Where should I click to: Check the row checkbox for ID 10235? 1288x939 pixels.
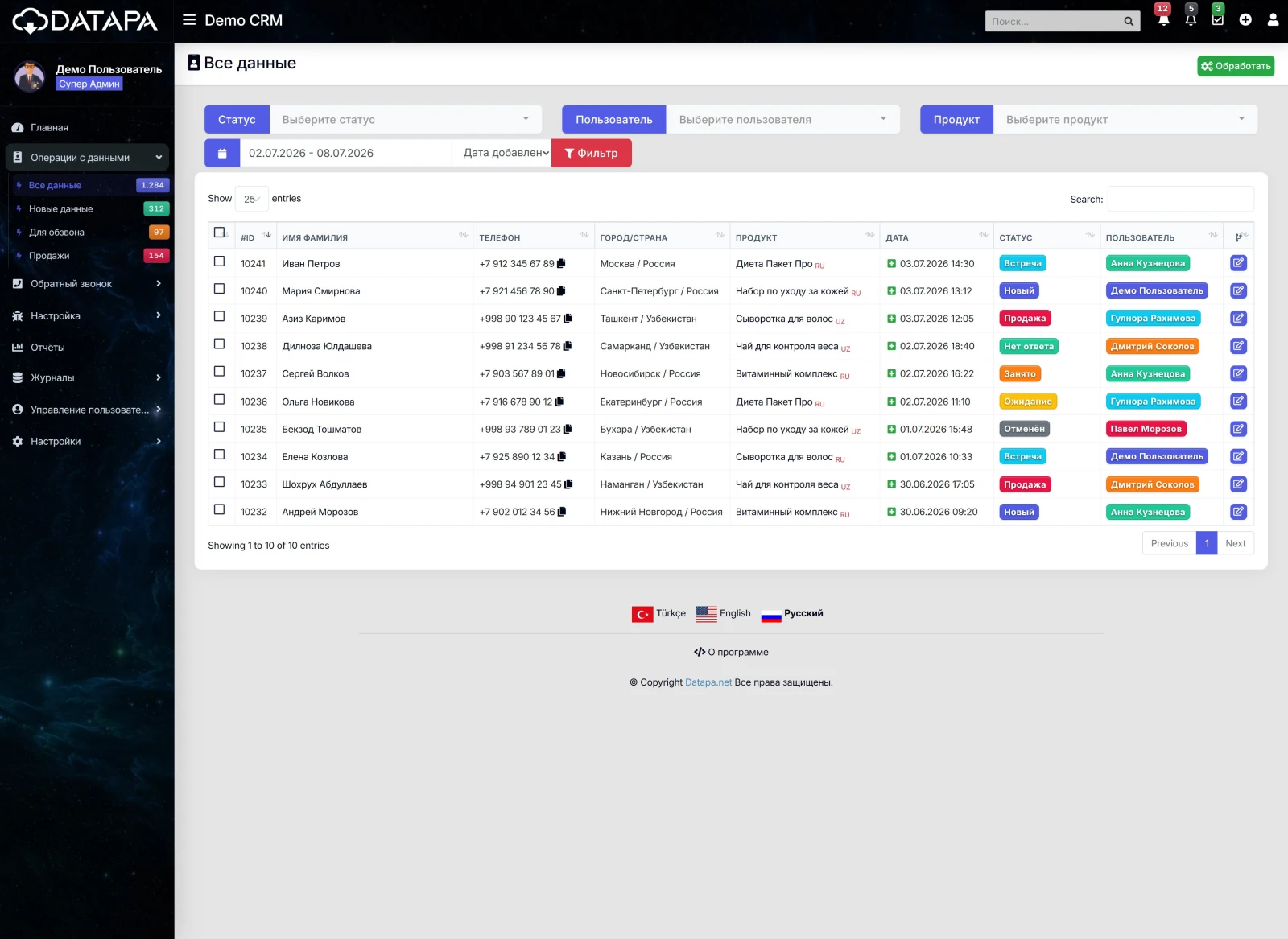[x=219, y=426]
